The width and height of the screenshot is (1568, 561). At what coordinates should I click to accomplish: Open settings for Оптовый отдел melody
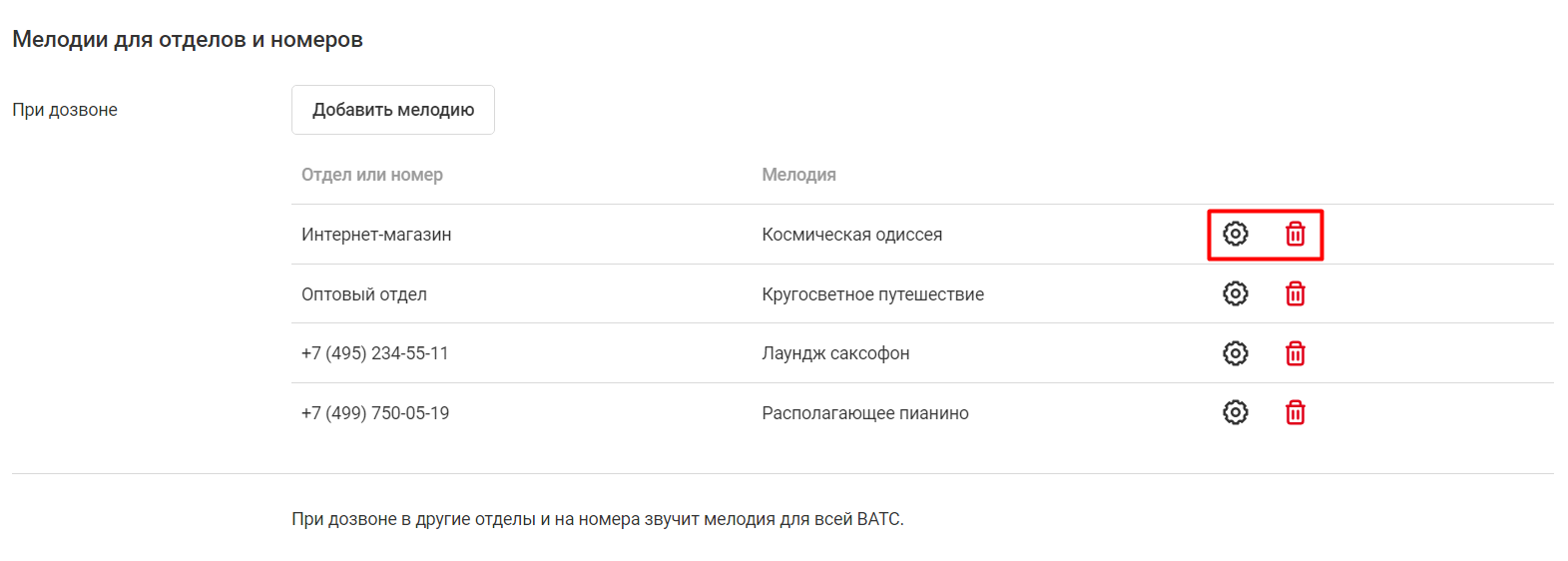tap(1235, 293)
